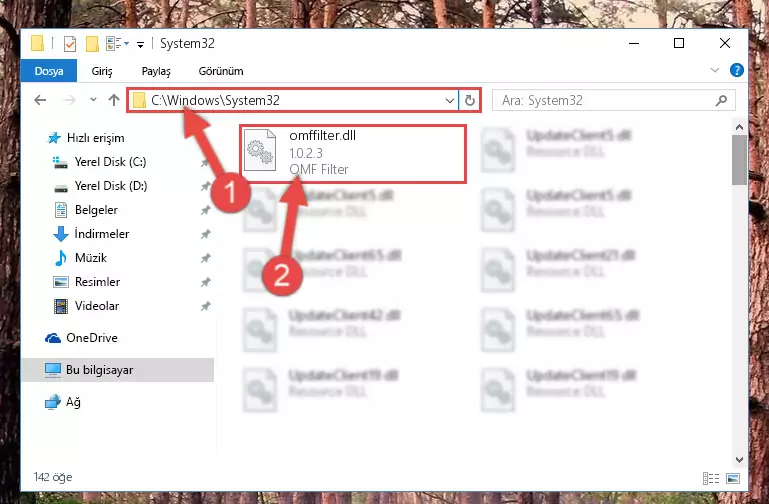Select OneDrive in the navigation pane
769x504 pixels.
(81, 338)
